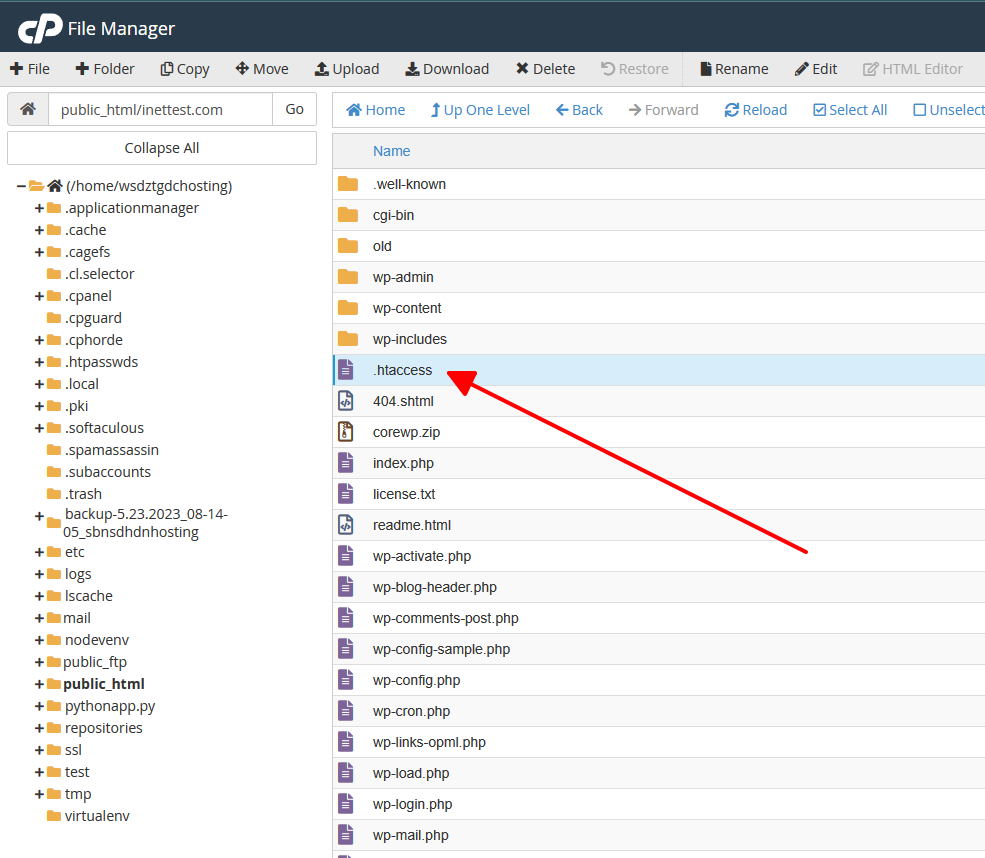Viewport: 985px width, 858px height.
Task: Click the Upload toolbar icon
Action: click(x=322, y=69)
